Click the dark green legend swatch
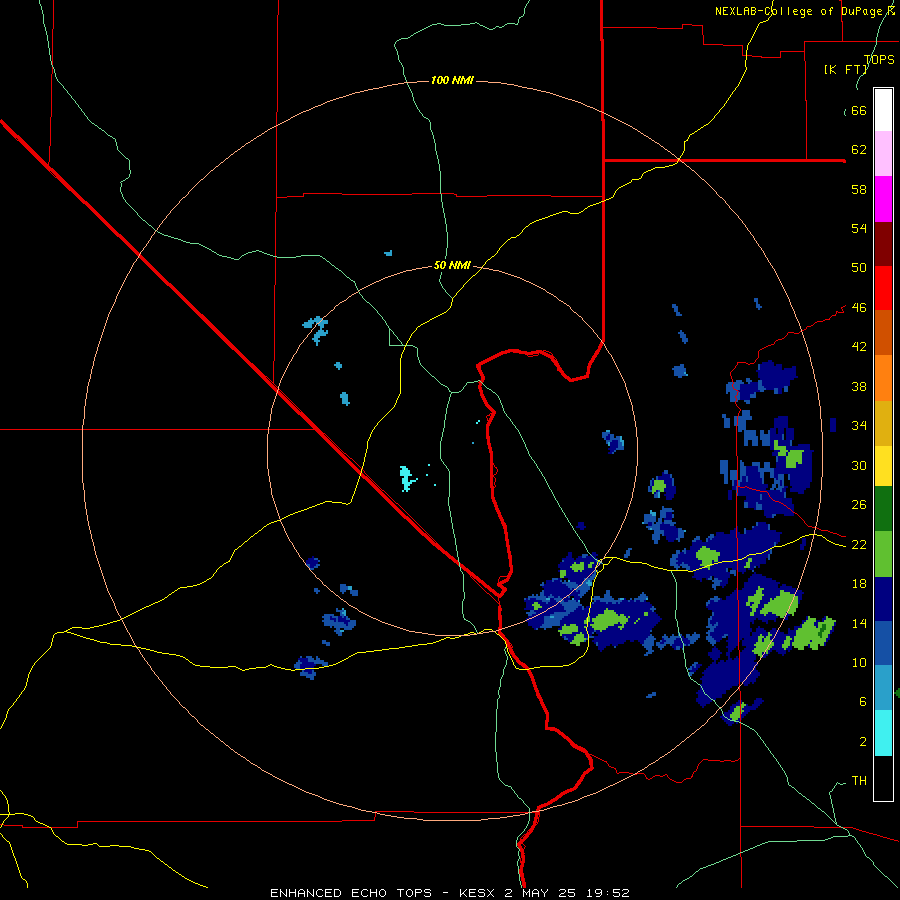This screenshot has height=900, width=900. point(883,509)
